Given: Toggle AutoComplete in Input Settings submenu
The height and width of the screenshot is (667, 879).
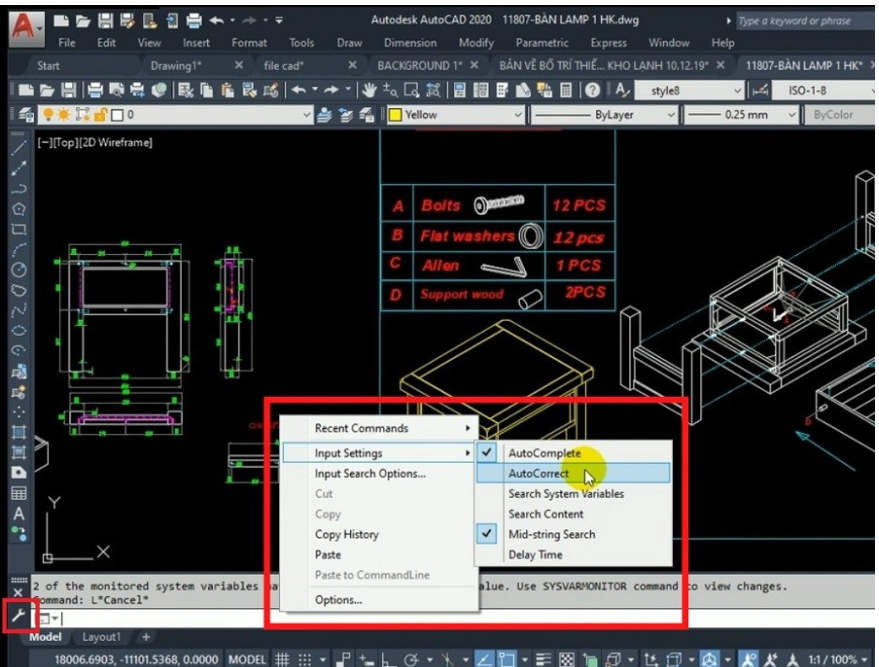Looking at the screenshot, I should [543, 453].
